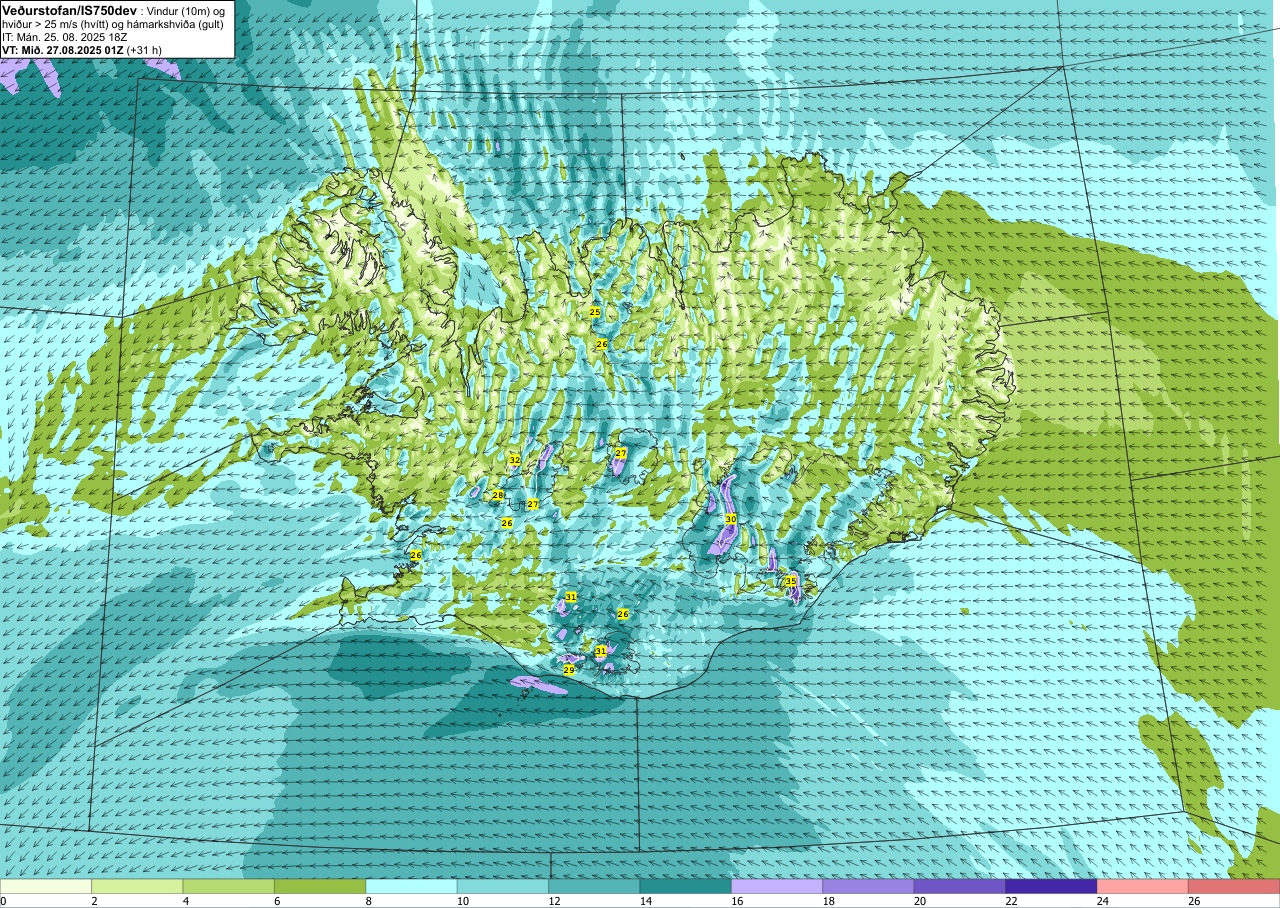The height and width of the screenshot is (908, 1280).
Task: Click the 0–2 m/s pale yellow legend swatch
Action: [x=46, y=886]
